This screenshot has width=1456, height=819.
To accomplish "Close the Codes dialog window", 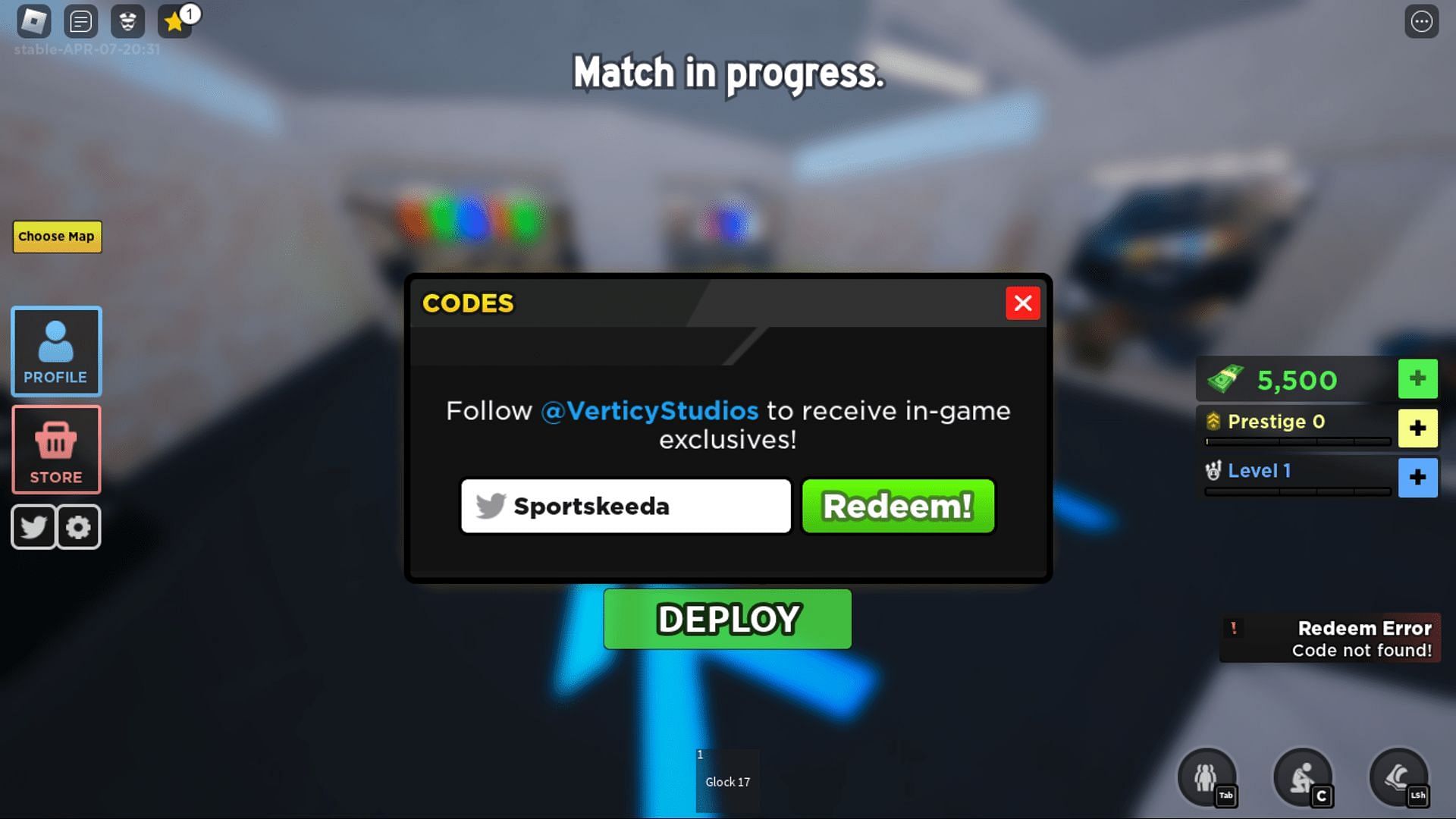I will click(x=1022, y=303).
